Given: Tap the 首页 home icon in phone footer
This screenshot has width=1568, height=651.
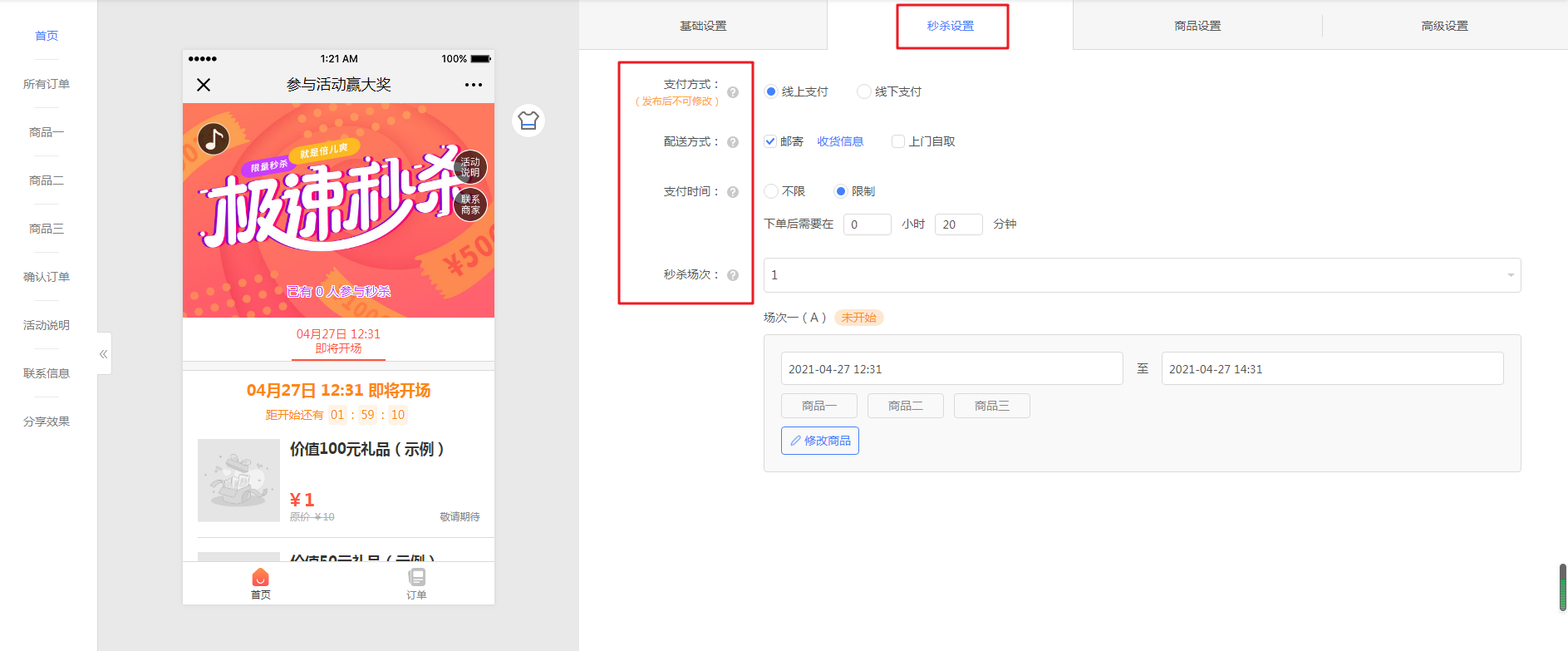Looking at the screenshot, I should 261,584.
